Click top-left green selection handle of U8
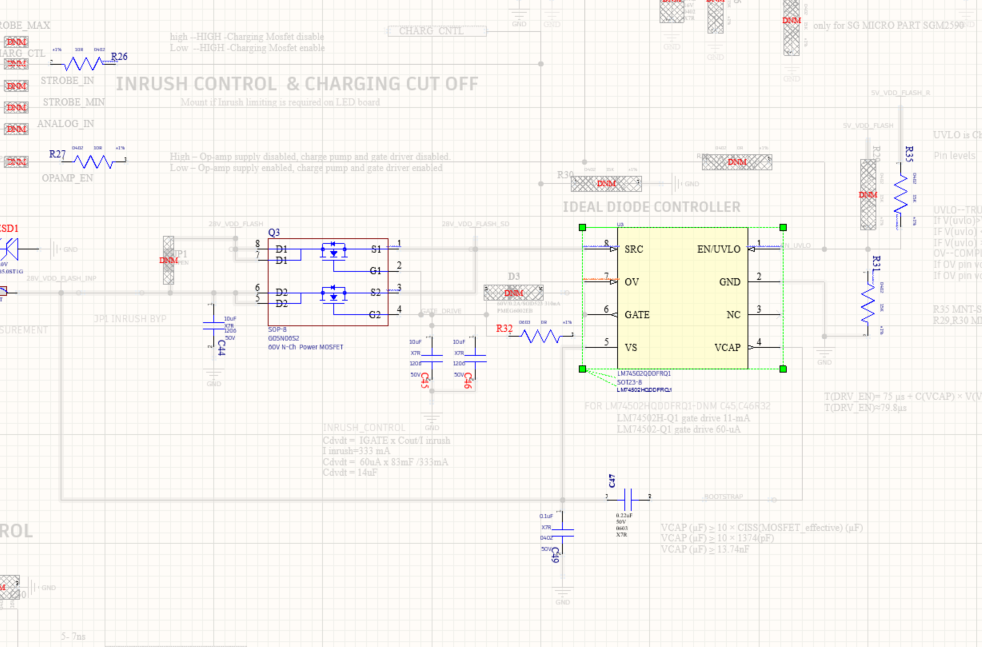Screen dimensions: 982x647 pos(582,227)
